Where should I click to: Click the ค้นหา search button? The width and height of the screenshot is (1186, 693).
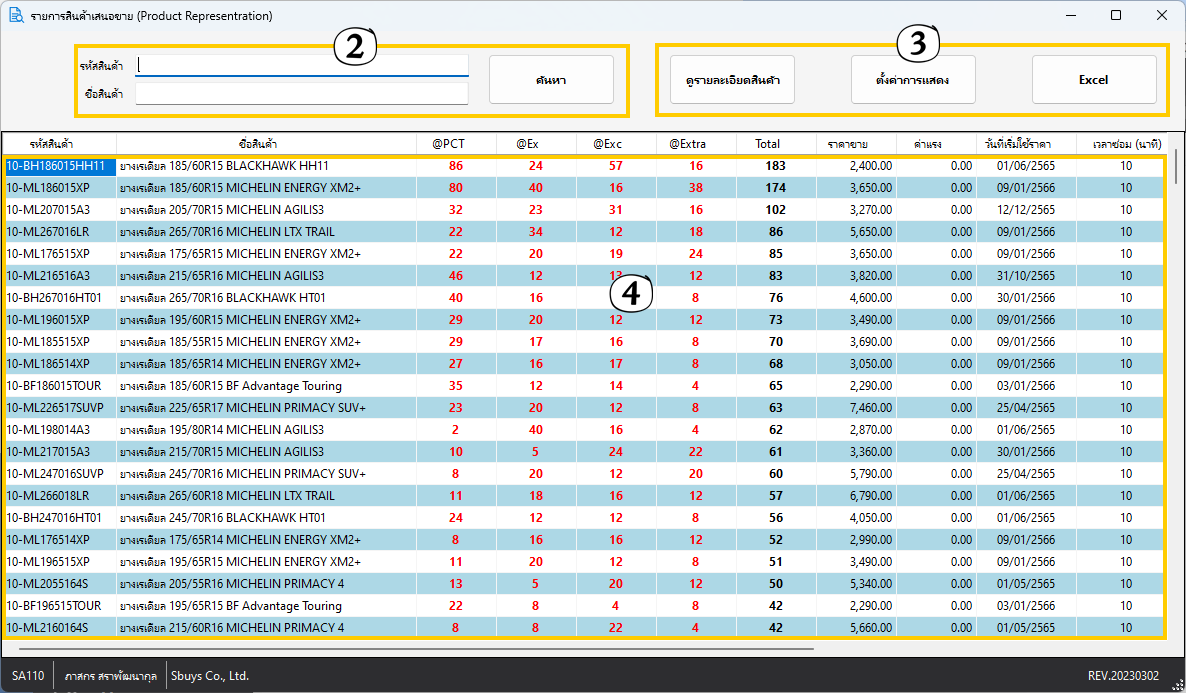click(x=551, y=80)
